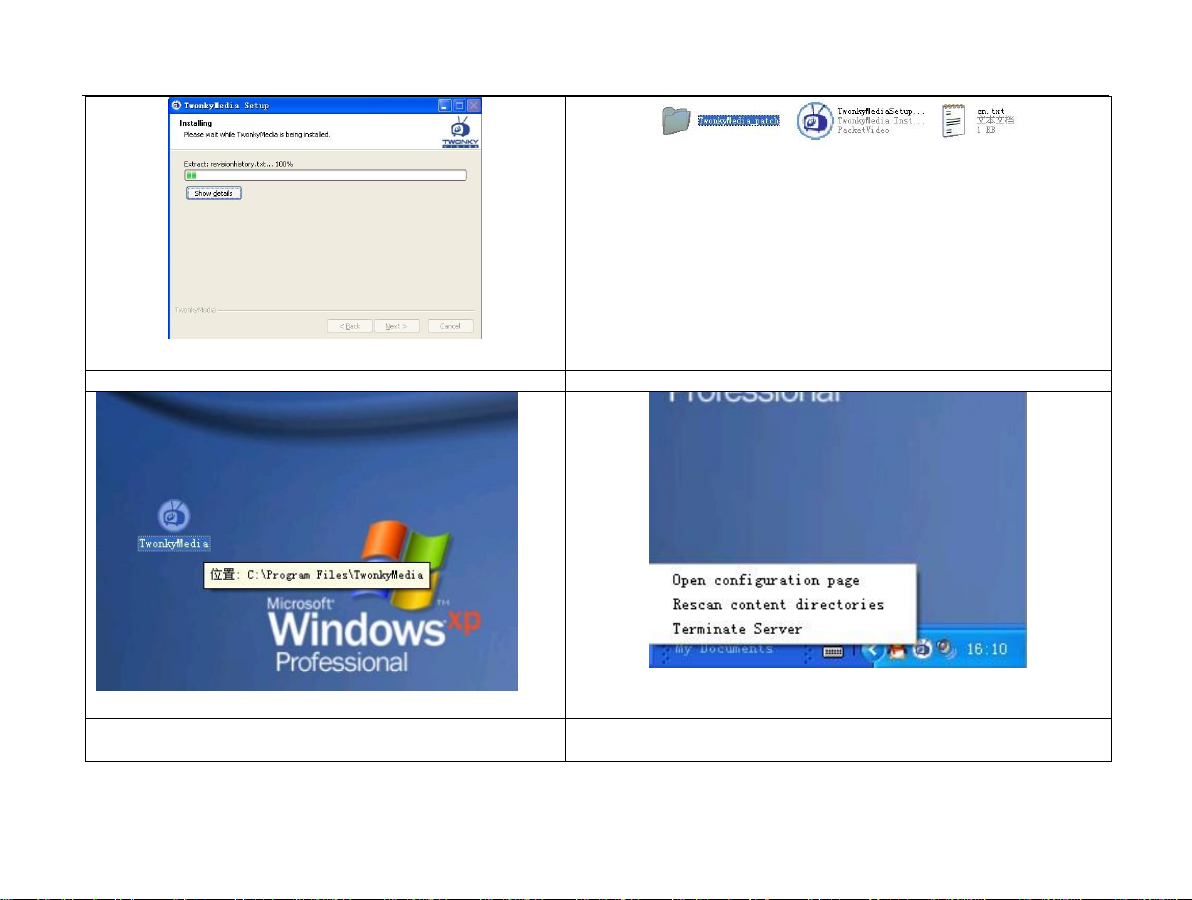Click the 16:10 taskbar clock

[x=987, y=649]
